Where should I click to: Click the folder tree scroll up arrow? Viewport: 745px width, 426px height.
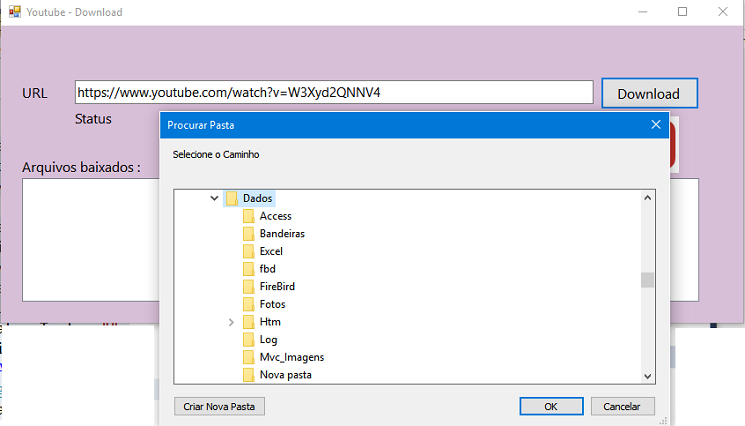point(647,198)
